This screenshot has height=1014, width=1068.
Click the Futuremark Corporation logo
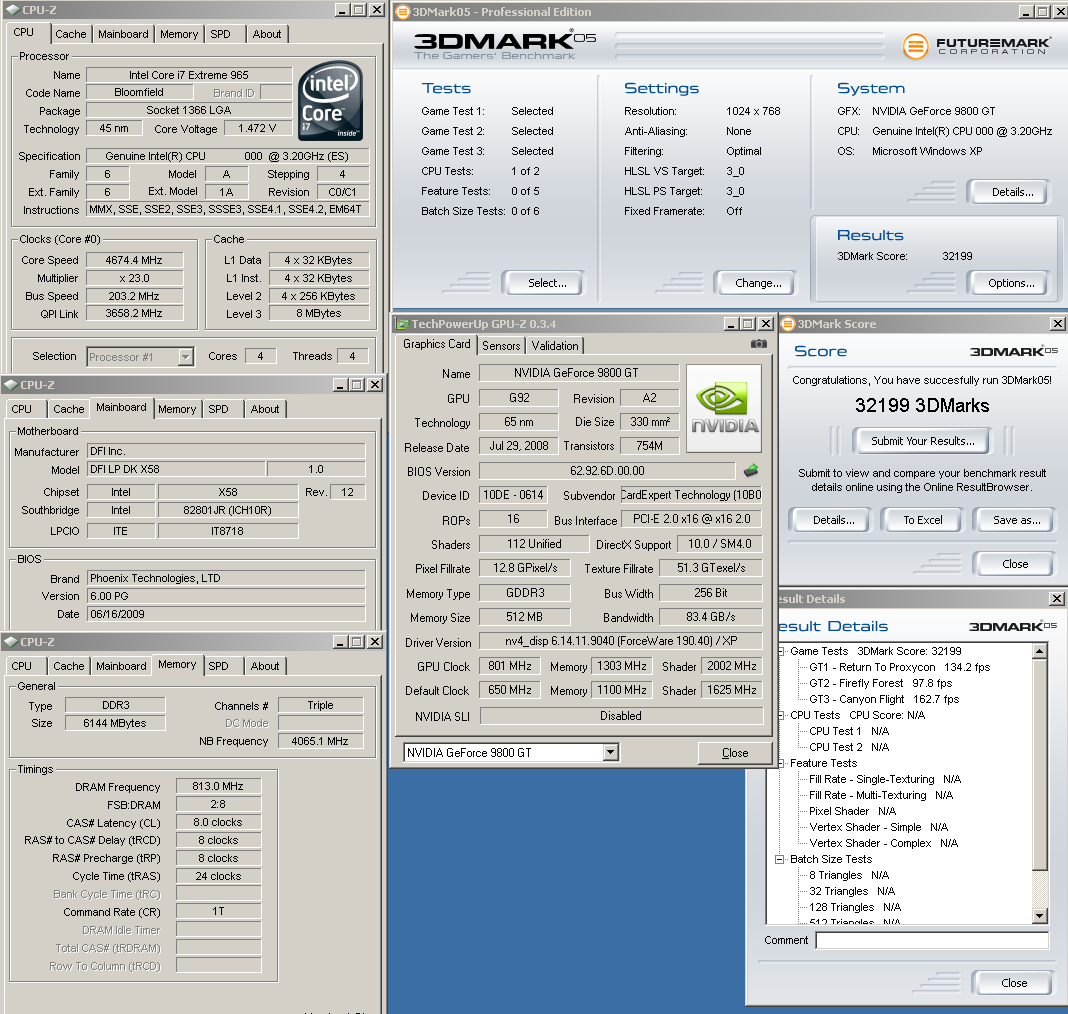(976, 46)
